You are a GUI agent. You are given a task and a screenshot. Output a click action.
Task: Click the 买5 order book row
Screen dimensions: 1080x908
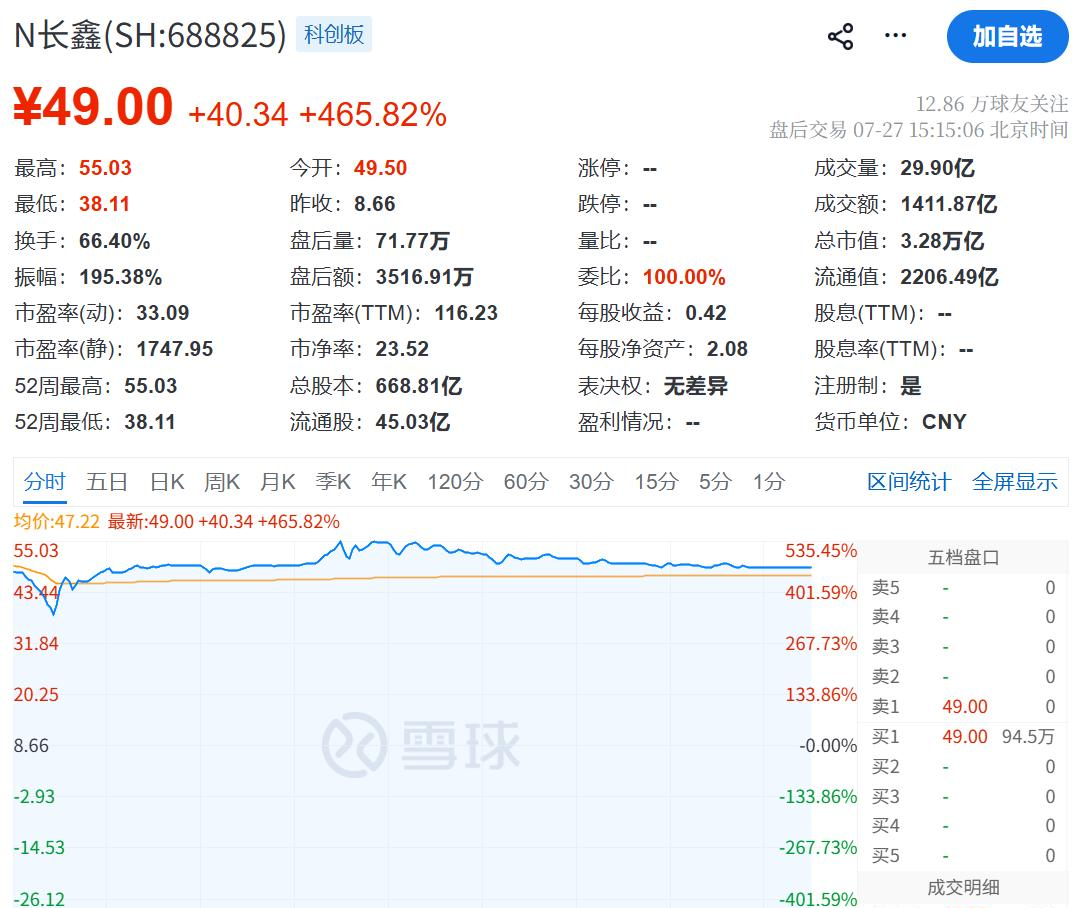coord(963,856)
